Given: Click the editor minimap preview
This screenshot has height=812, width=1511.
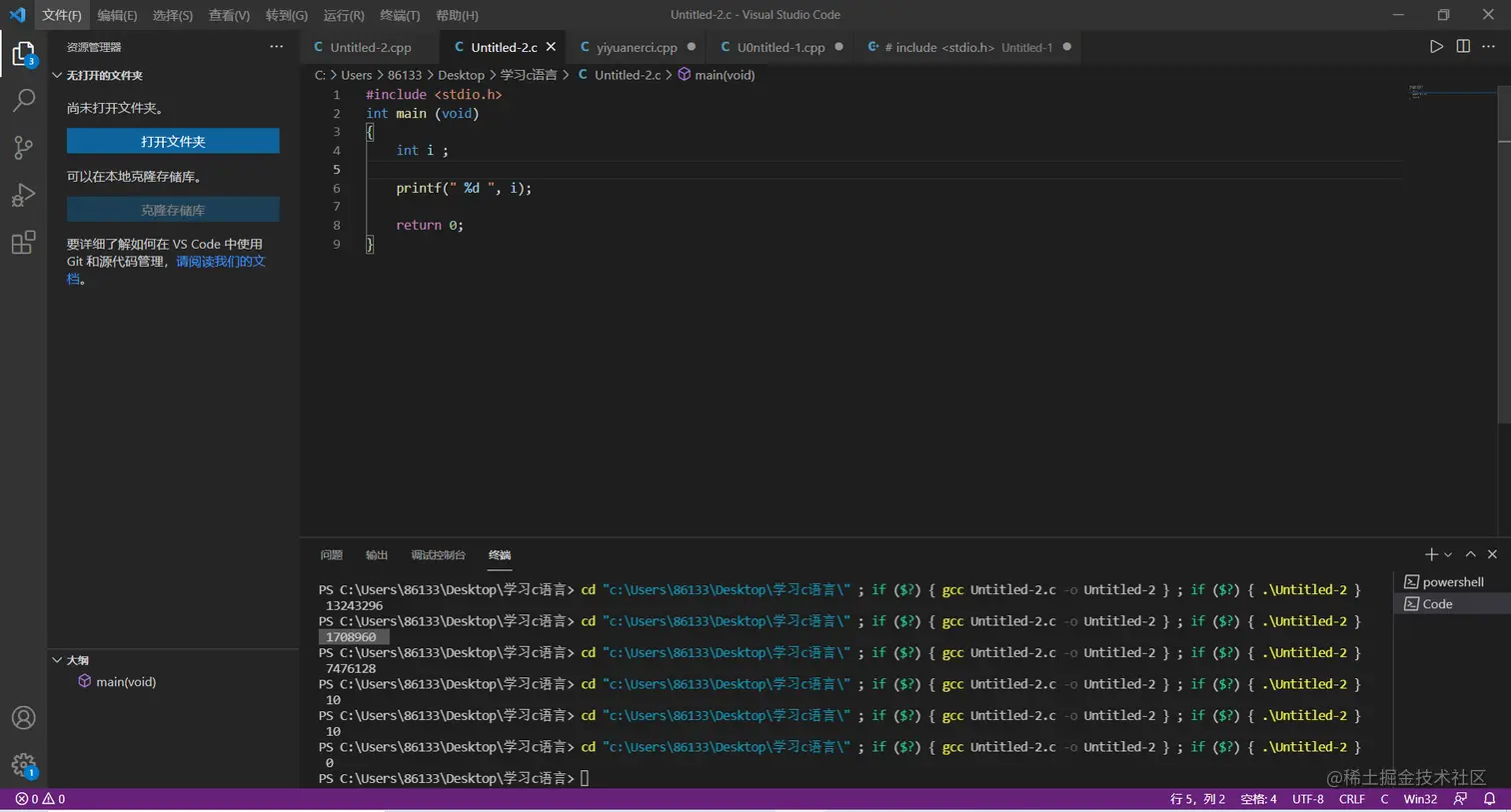Looking at the screenshot, I should [x=1417, y=91].
